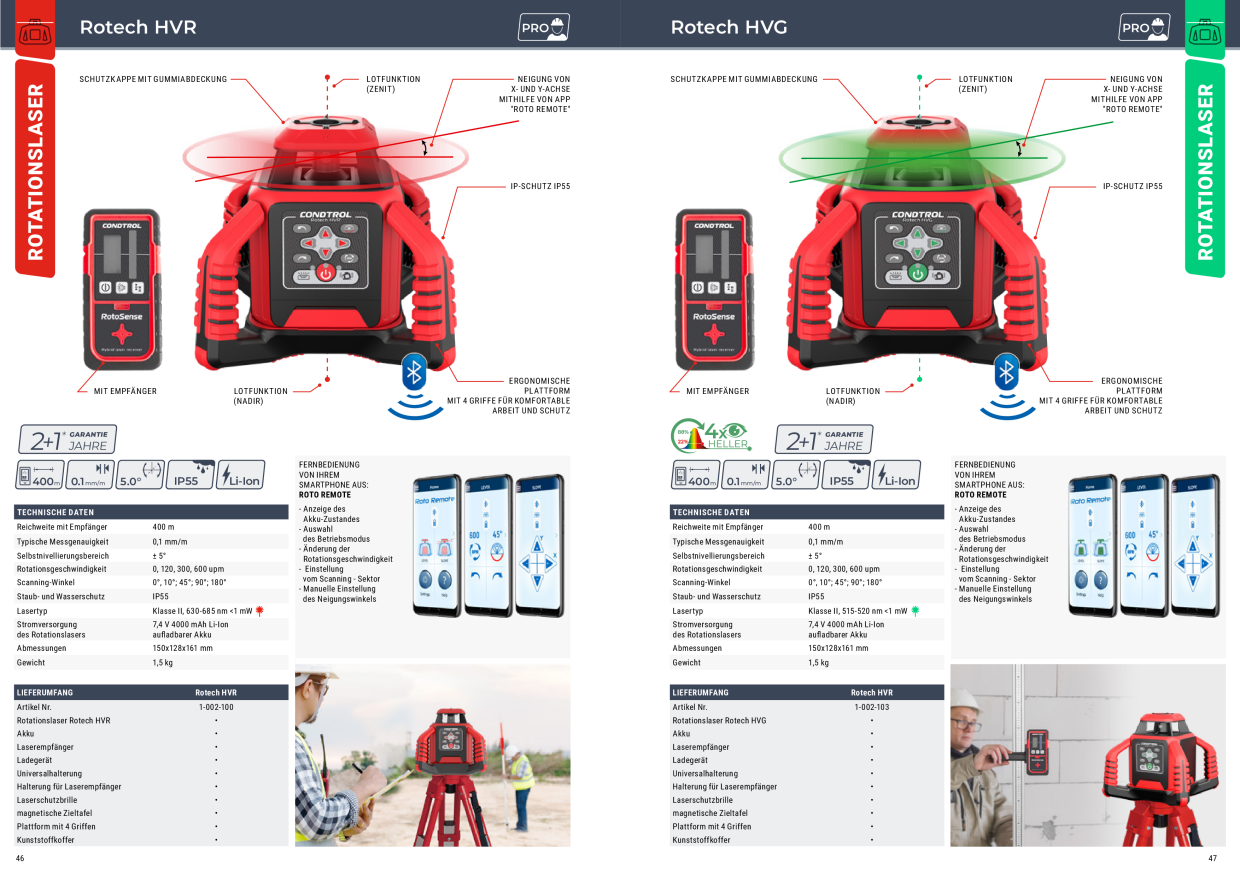Click the 2+1 Garantie Jahre badge on HVR page

click(67, 439)
